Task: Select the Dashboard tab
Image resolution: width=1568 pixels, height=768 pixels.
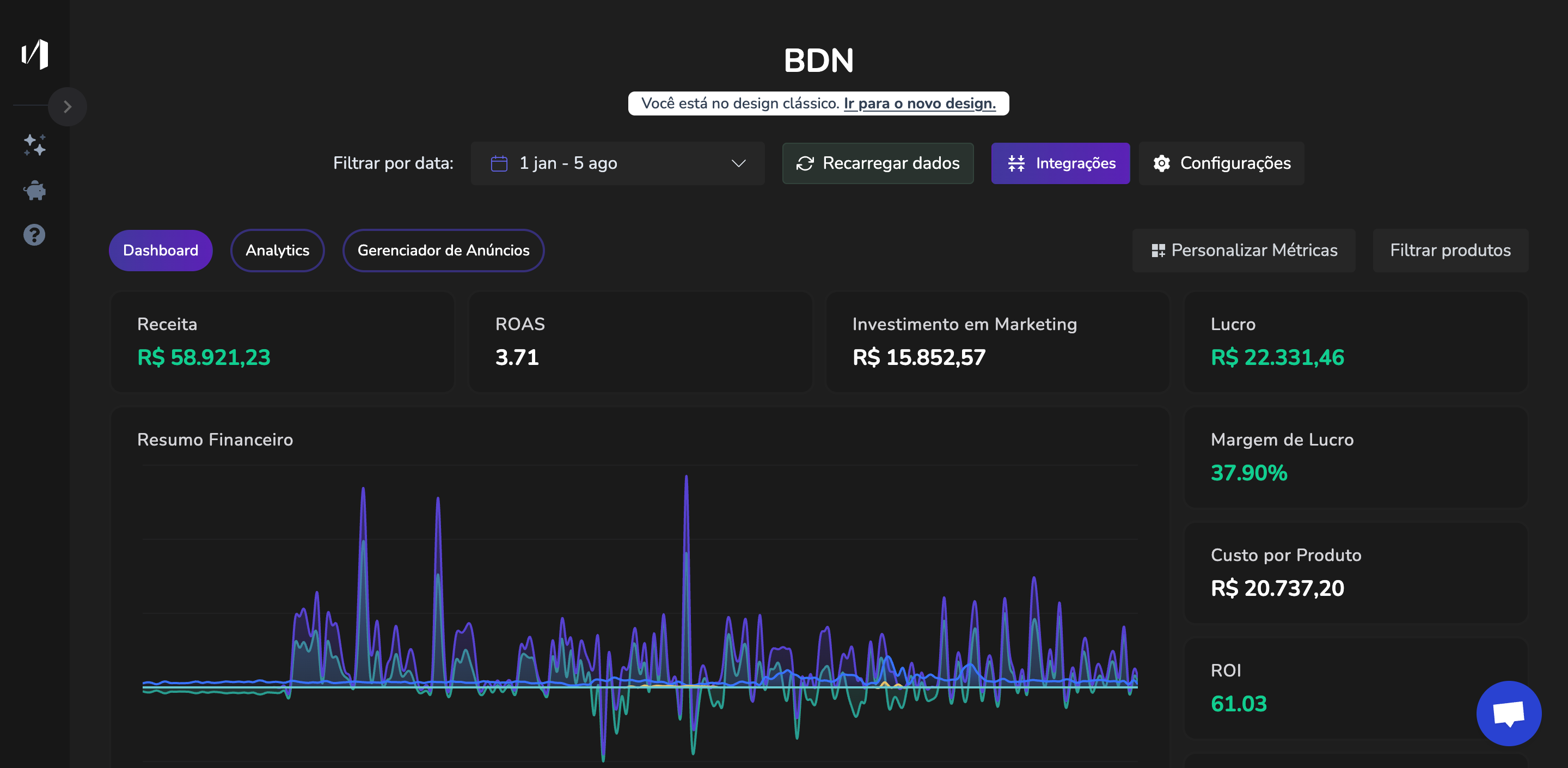Action: coord(160,251)
